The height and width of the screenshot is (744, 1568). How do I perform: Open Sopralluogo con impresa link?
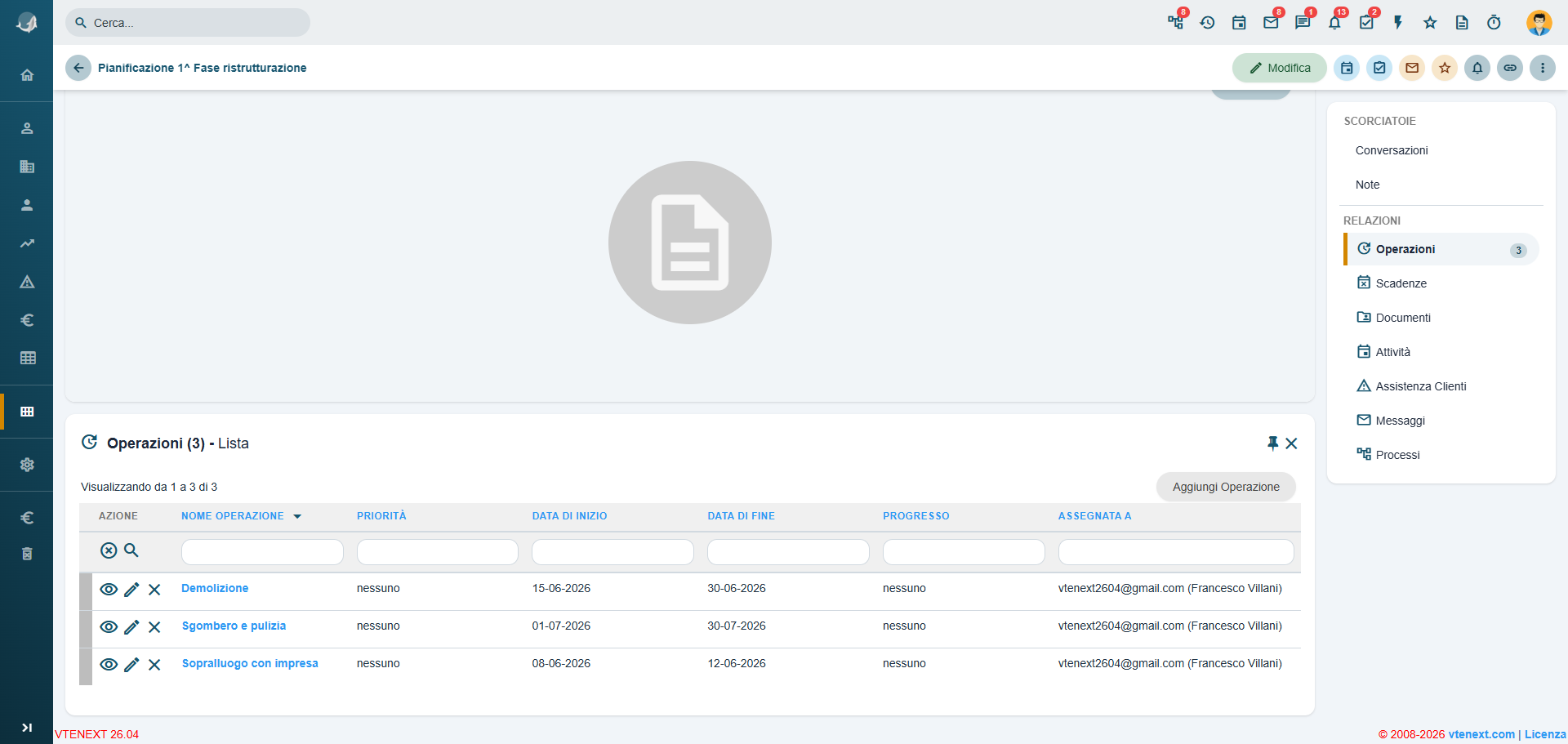(x=250, y=663)
